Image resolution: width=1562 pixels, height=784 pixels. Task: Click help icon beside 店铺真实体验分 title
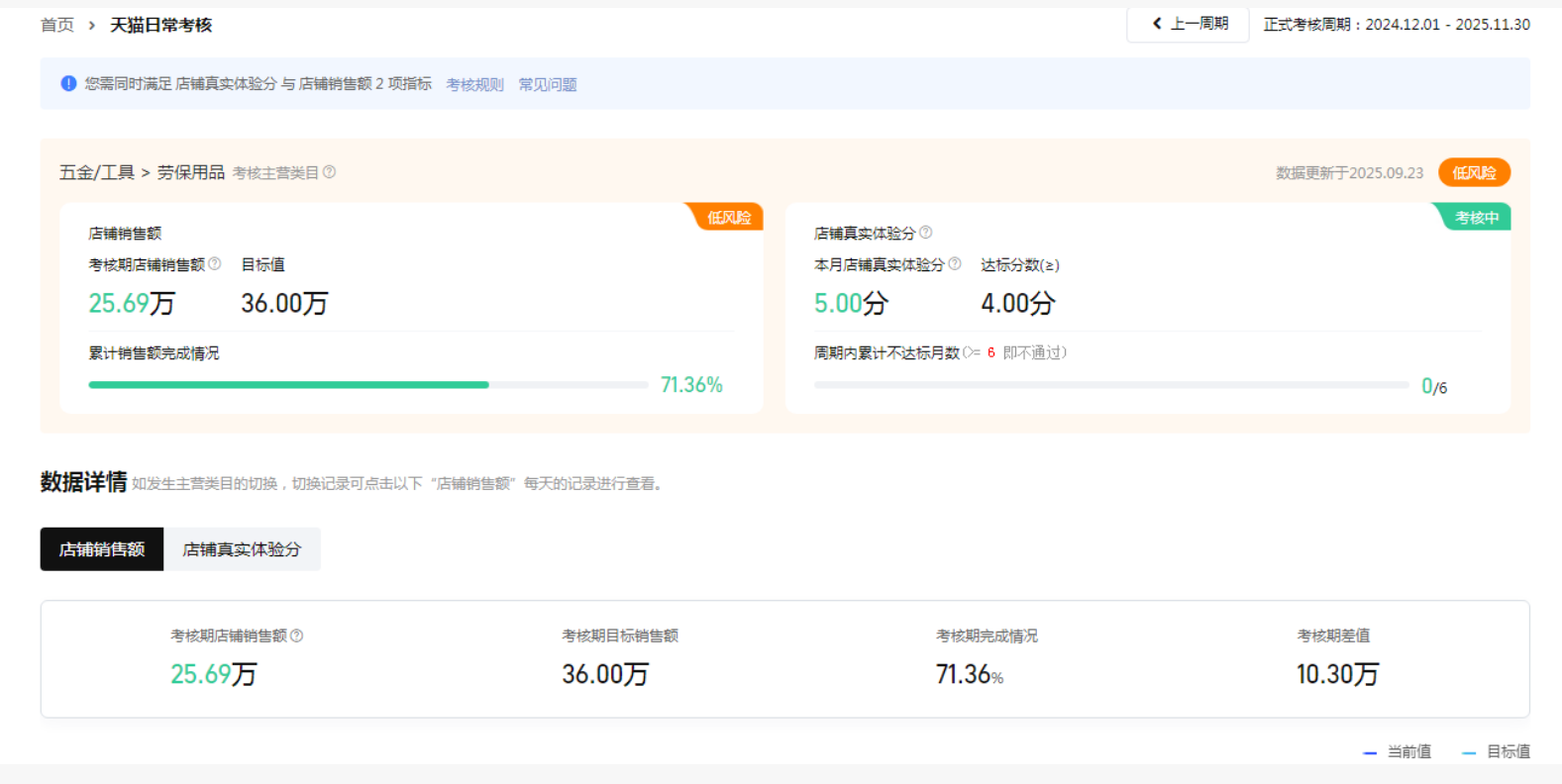[926, 233]
